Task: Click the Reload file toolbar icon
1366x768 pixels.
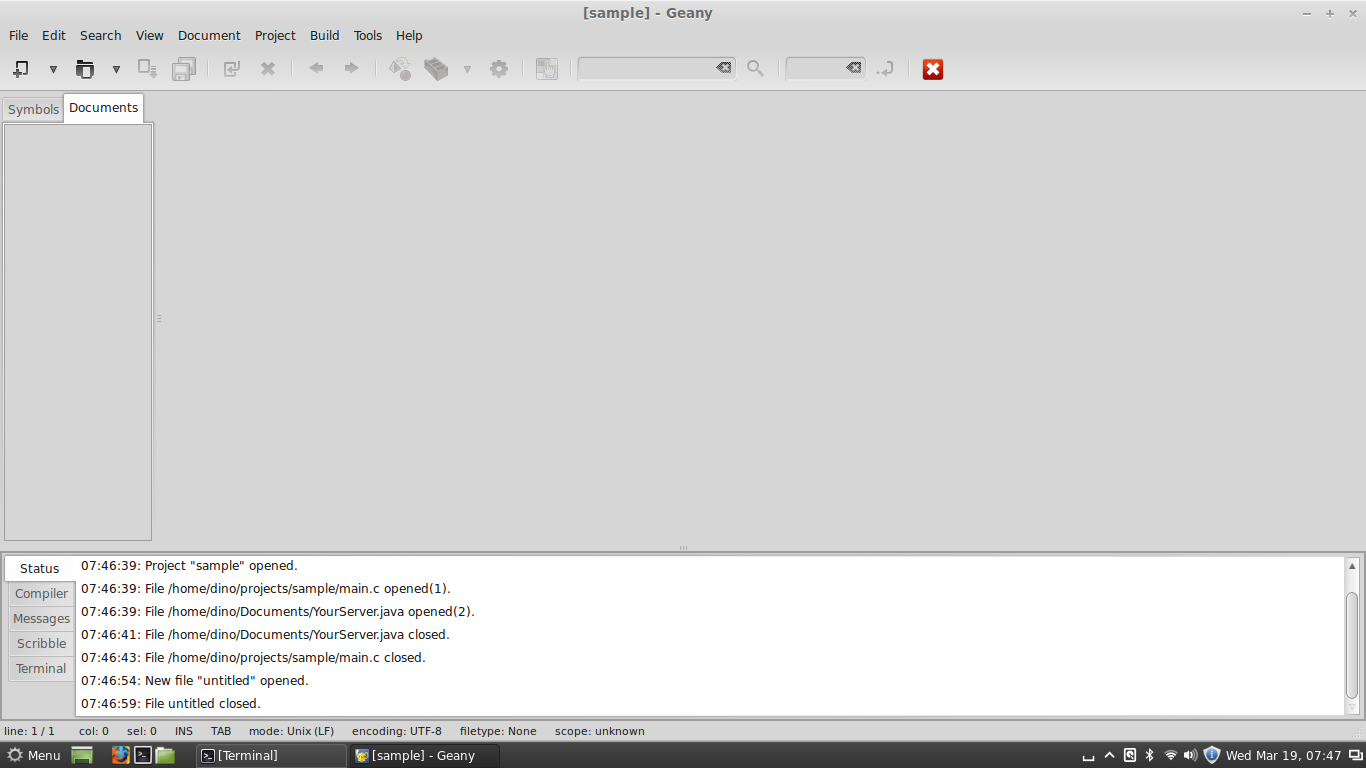Action: point(232,69)
